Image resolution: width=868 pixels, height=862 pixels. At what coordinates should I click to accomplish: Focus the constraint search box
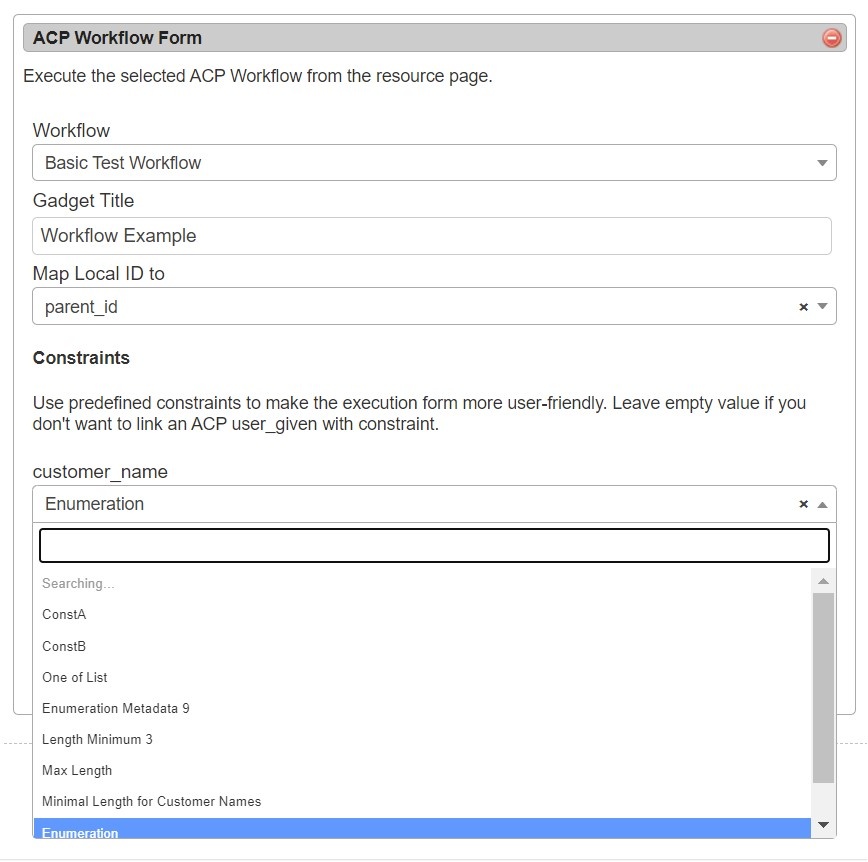tap(434, 546)
